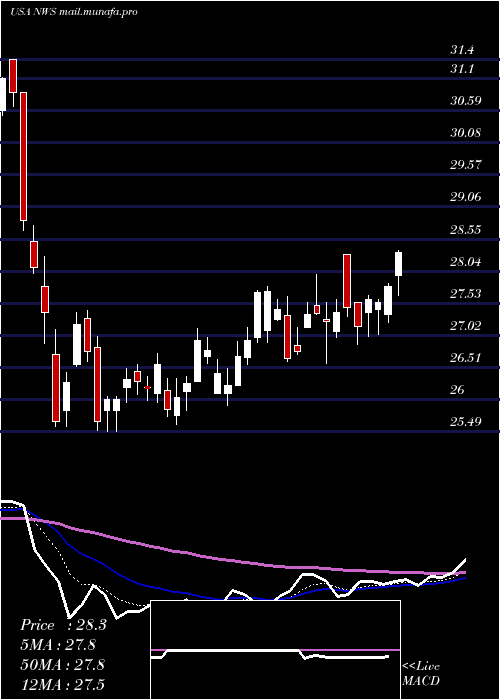Click the 31.1 price axis label
500x700 pixels.
tap(462, 69)
